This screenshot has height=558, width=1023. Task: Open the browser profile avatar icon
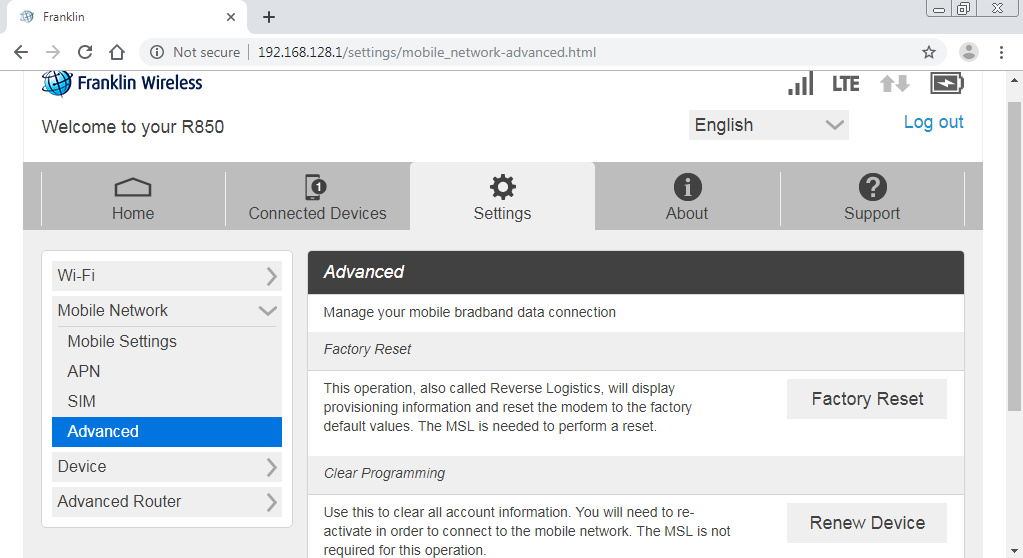(x=969, y=52)
